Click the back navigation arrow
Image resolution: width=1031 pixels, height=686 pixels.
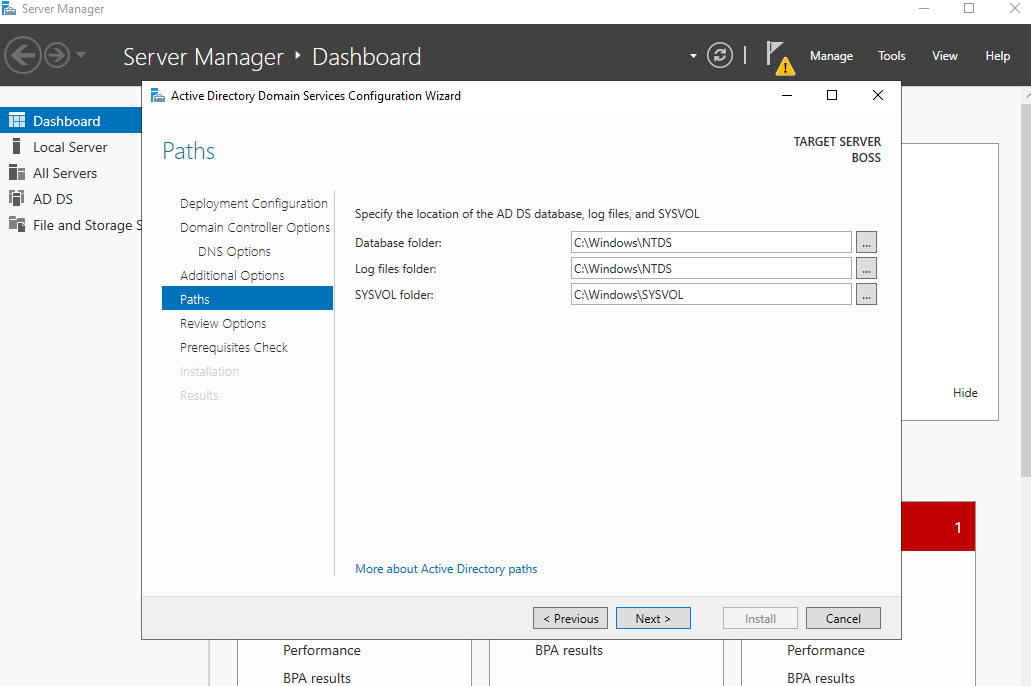pyautogui.click(x=23, y=55)
